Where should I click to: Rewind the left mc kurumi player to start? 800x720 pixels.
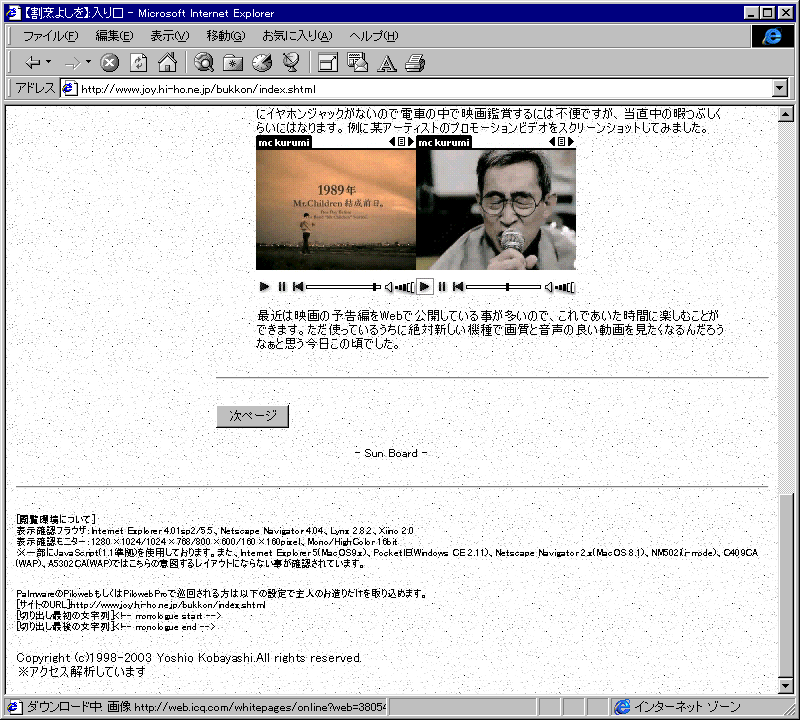298,287
